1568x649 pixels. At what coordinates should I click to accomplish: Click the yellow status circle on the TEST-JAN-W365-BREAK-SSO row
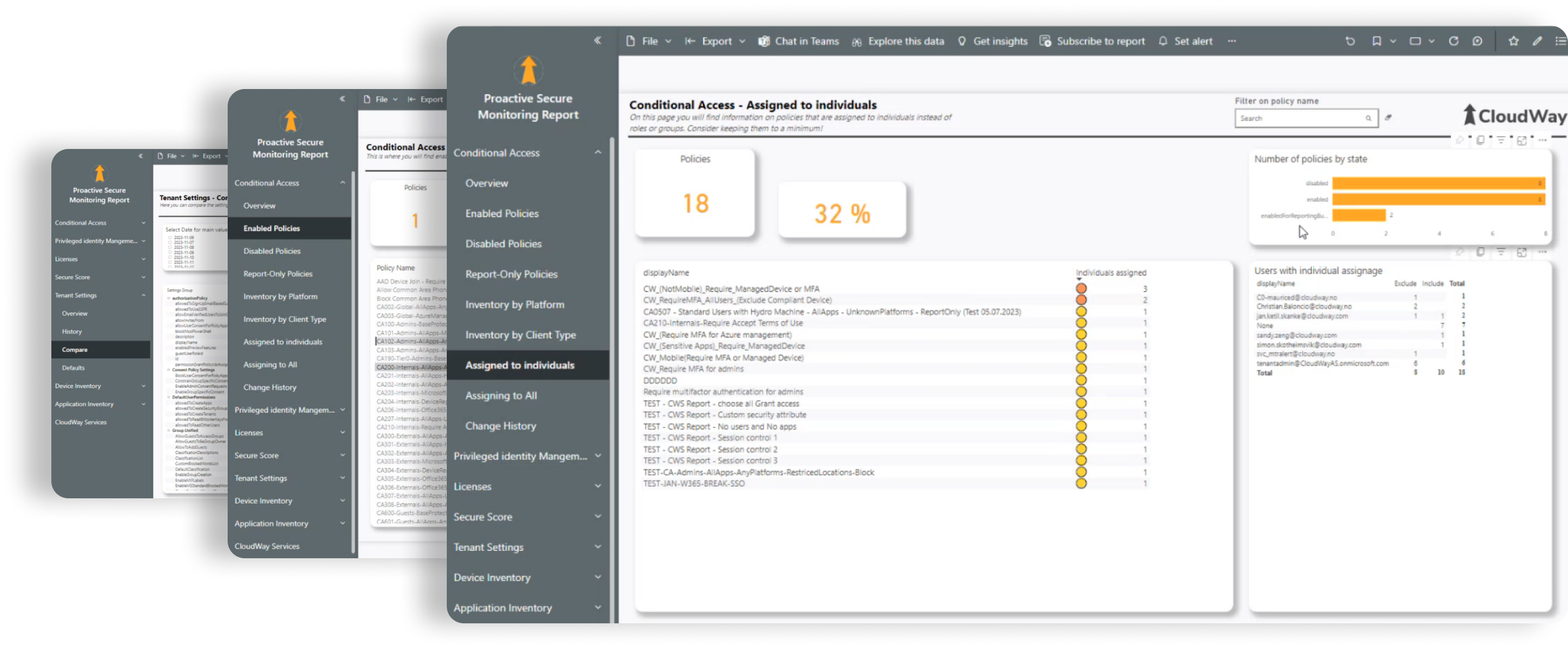1081,483
